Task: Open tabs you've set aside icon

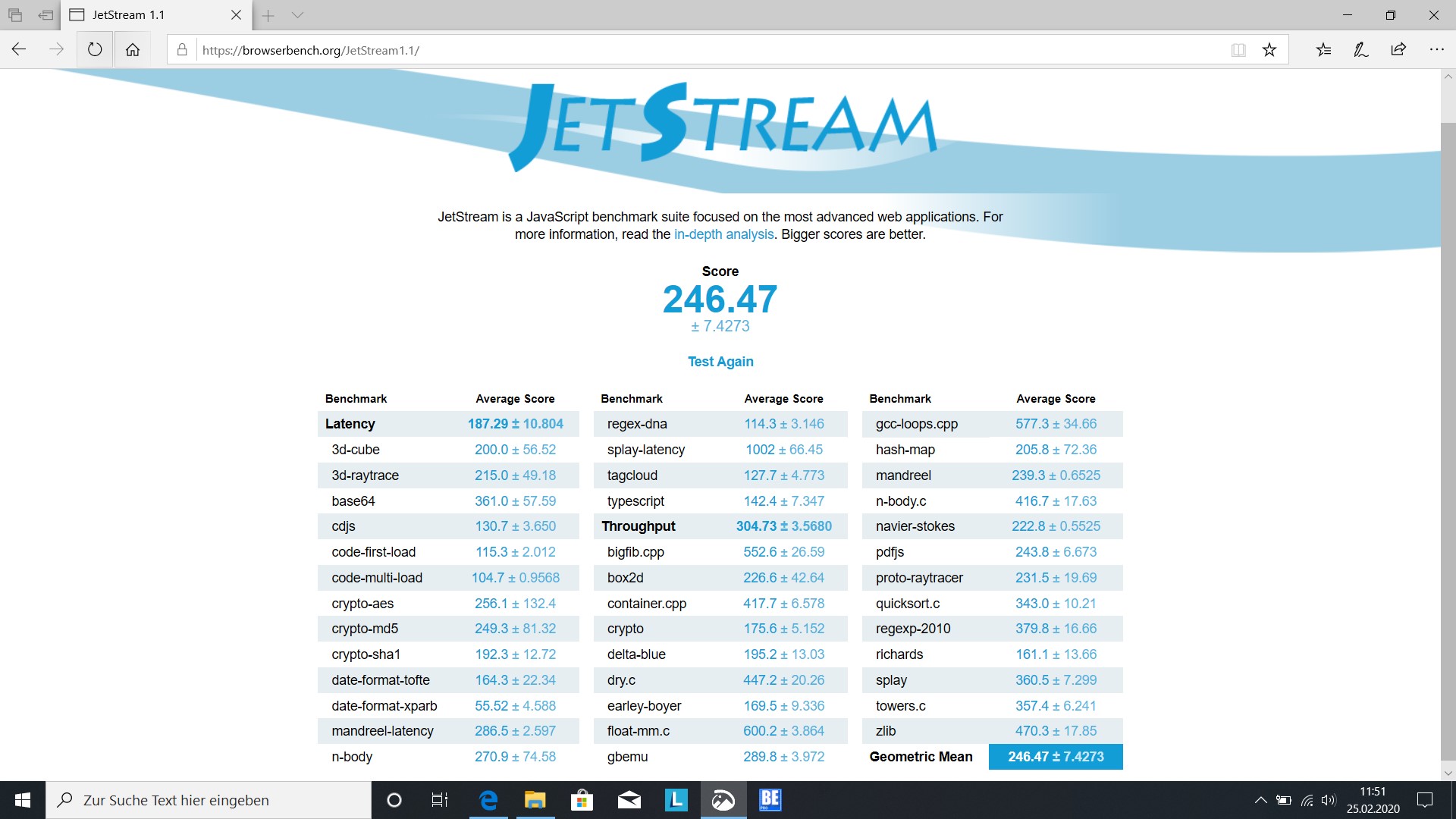Action: pyautogui.click(x=15, y=15)
